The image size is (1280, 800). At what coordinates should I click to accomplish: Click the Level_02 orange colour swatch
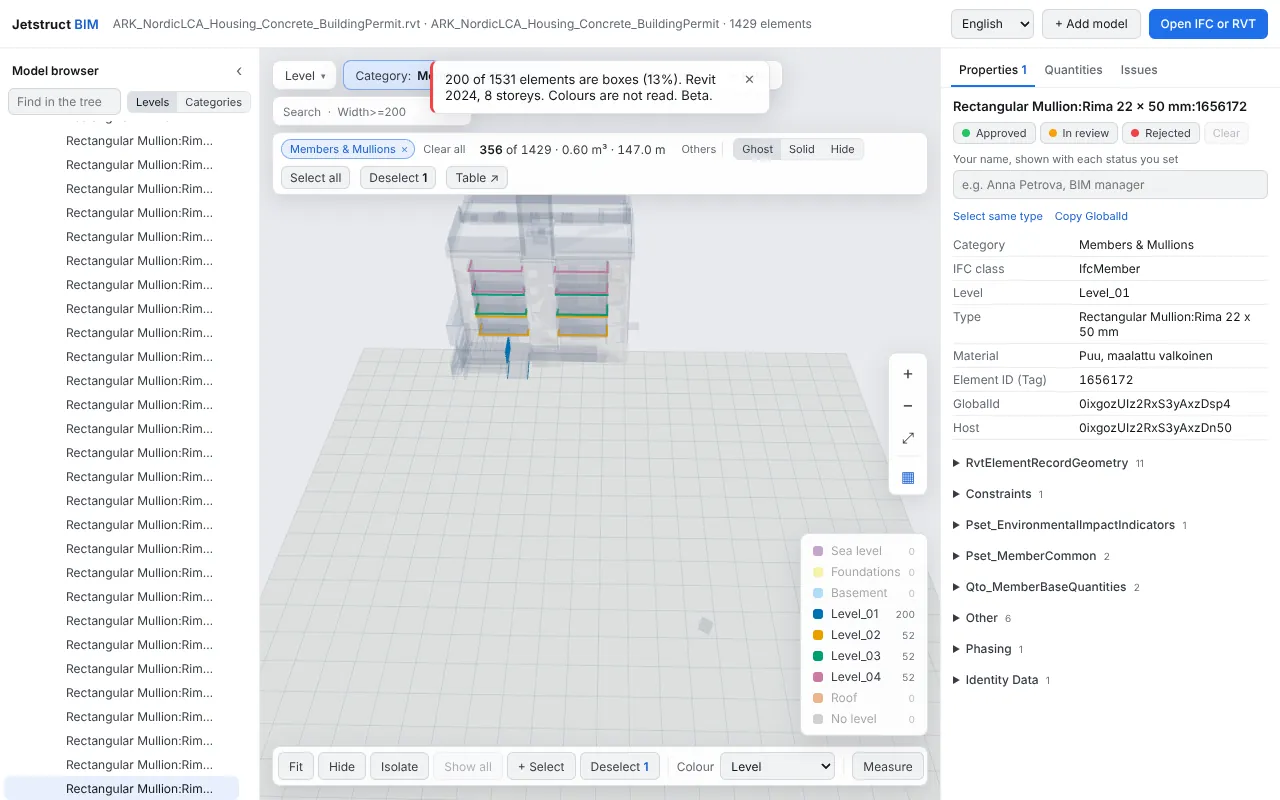click(818, 635)
